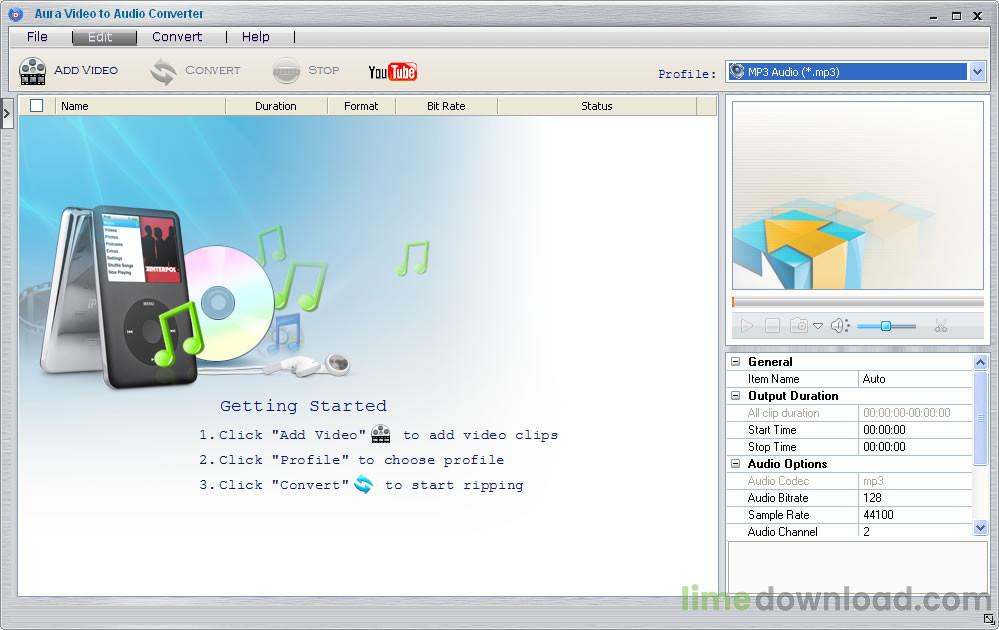Open the Convert menu
The width and height of the screenshot is (999, 630).
point(178,36)
